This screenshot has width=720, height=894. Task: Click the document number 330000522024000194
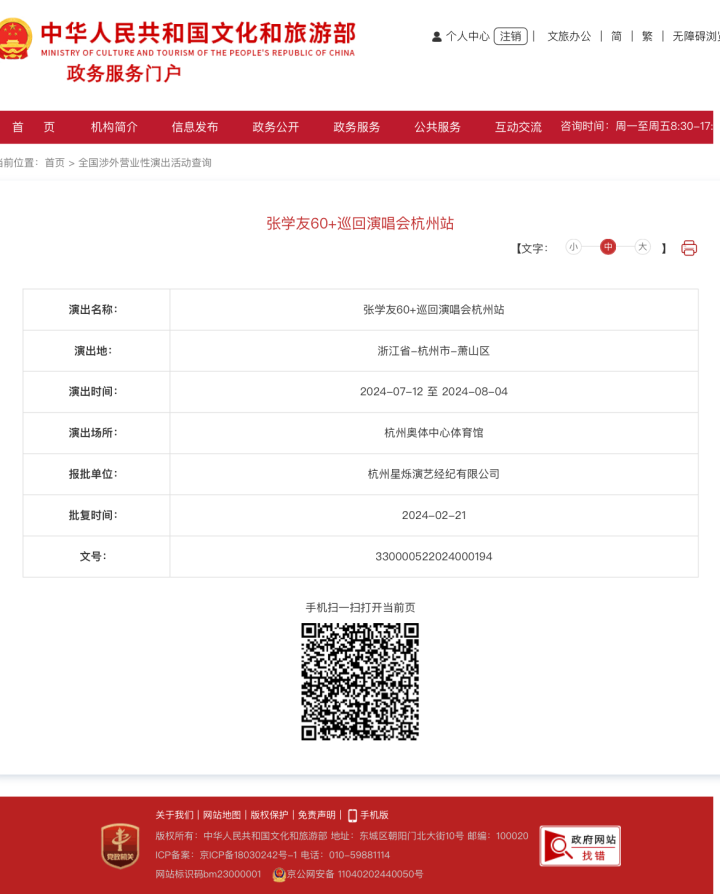coord(434,556)
